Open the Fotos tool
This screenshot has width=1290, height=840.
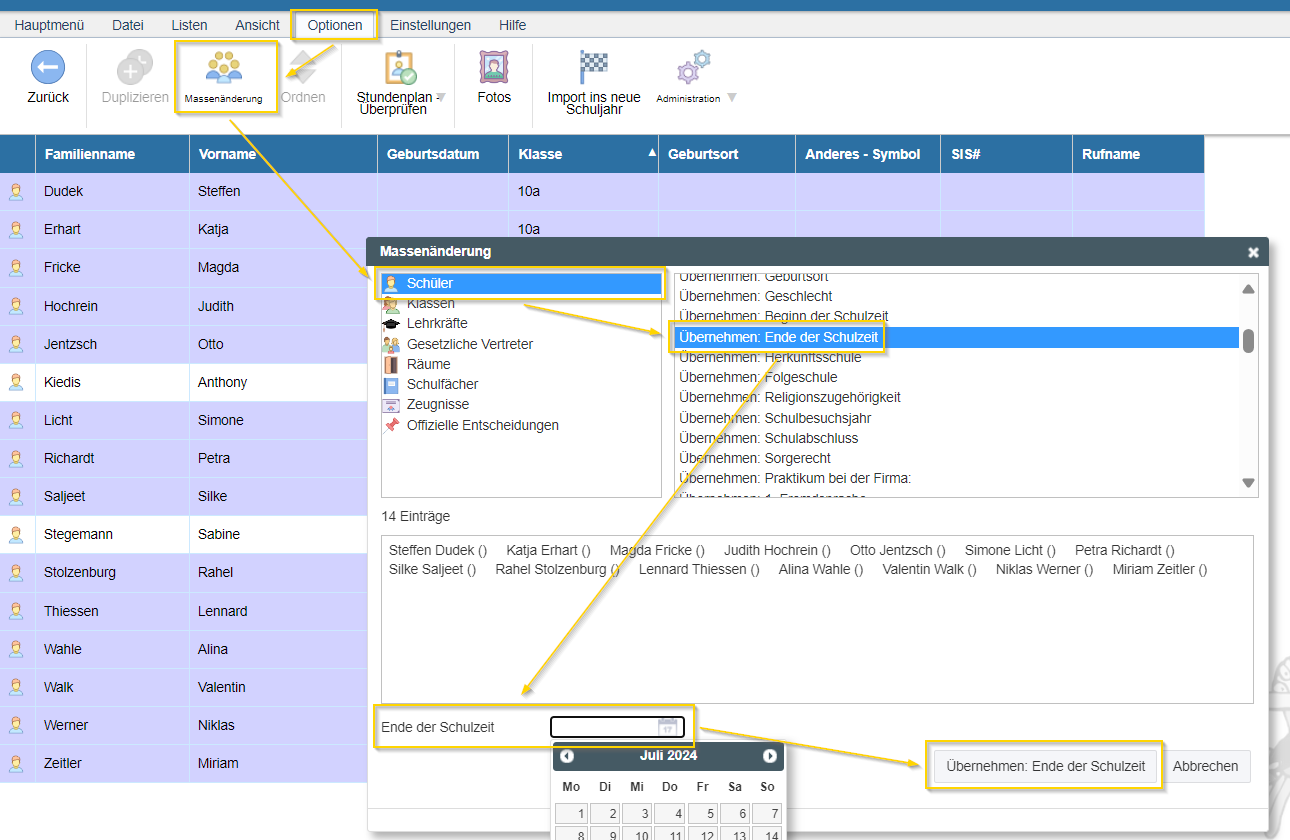[x=493, y=68]
